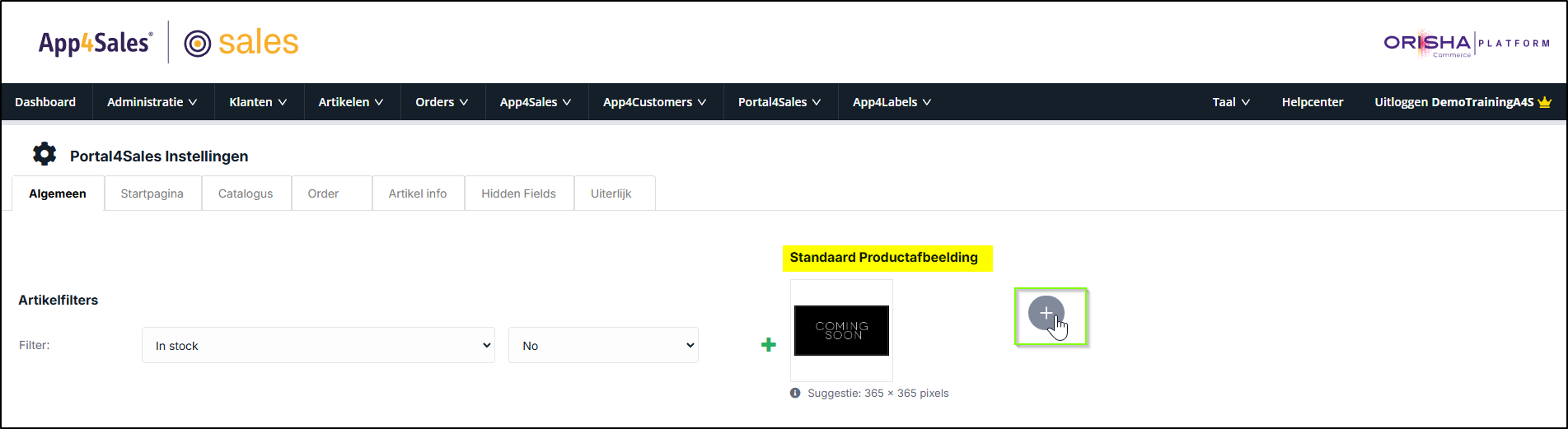The height and width of the screenshot is (429, 1568).
Task: Click the settings gear icon beside Portal4Sales Instellingen
Action: click(44, 154)
